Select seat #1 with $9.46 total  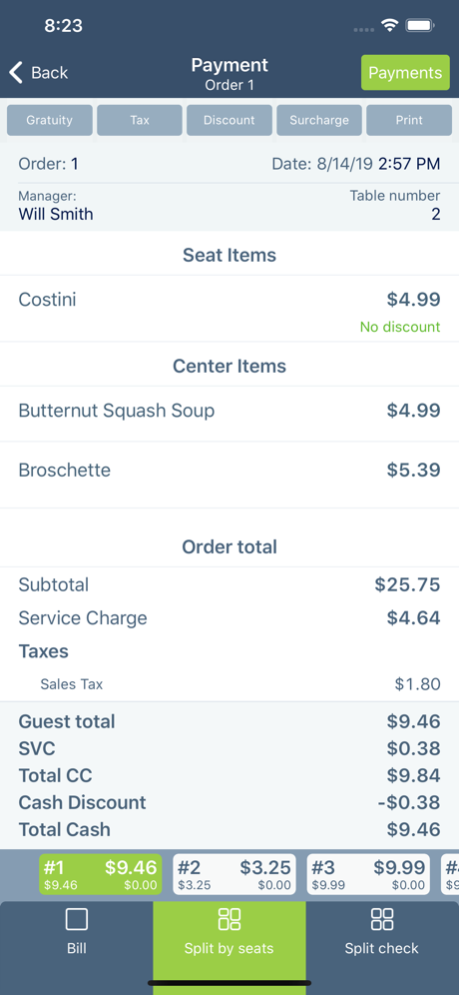(x=100, y=874)
